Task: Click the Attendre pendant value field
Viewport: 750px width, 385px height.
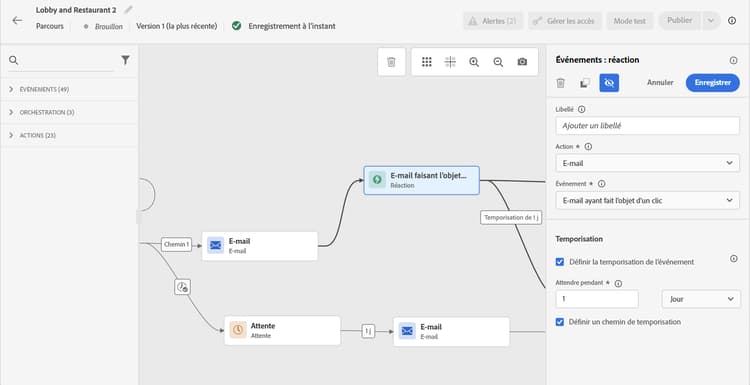Action: tap(597, 299)
